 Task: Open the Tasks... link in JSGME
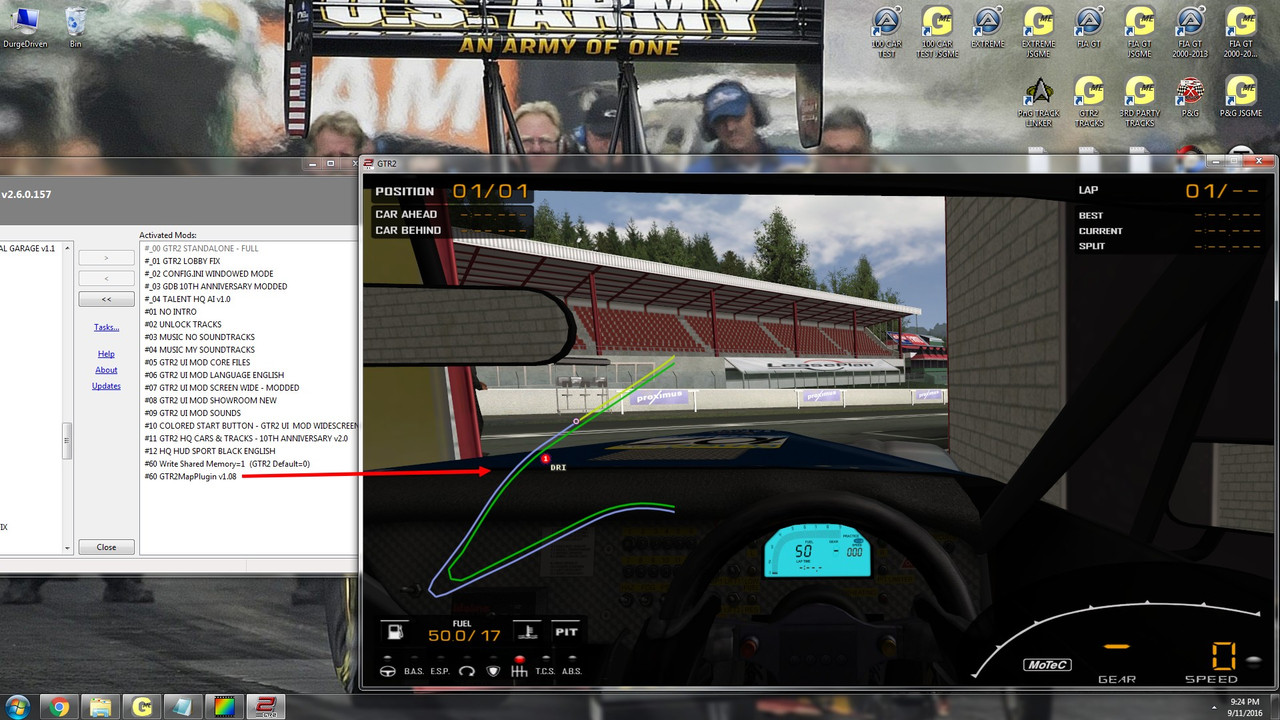tap(106, 327)
